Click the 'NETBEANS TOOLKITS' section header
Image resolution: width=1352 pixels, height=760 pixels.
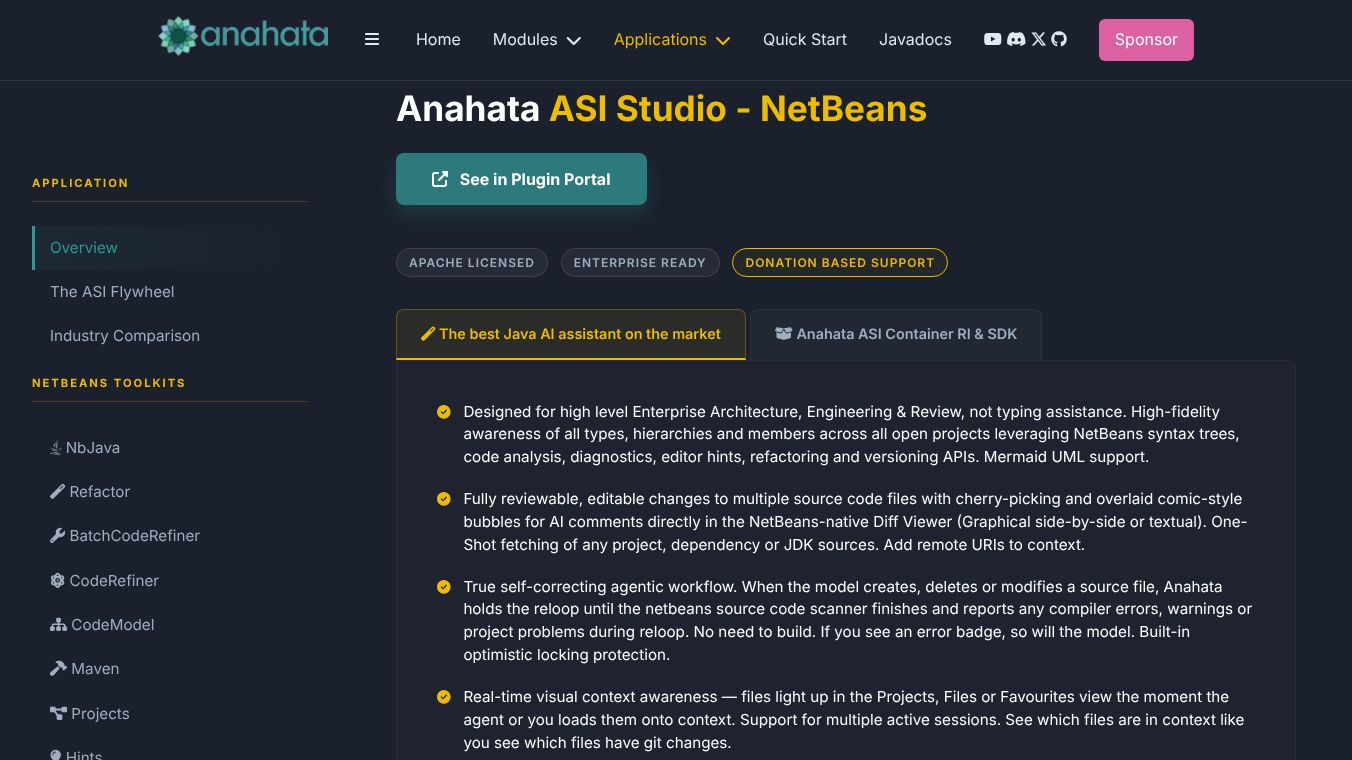click(x=109, y=383)
